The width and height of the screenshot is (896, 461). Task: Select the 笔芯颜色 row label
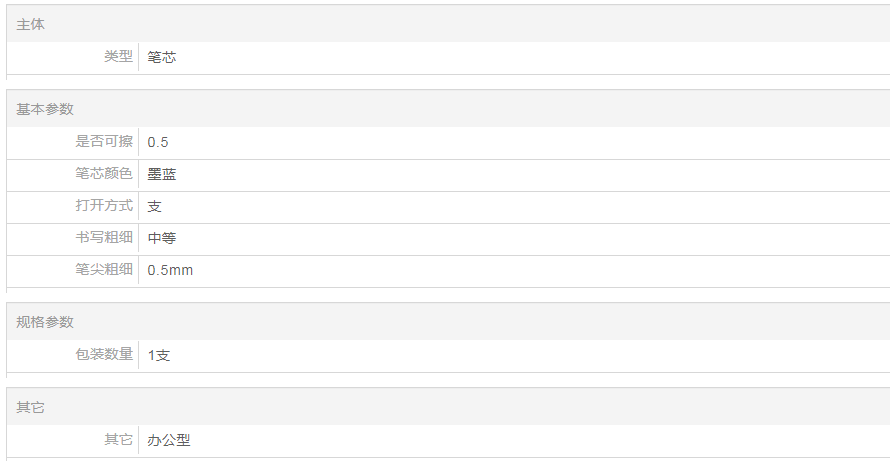[x=104, y=174]
